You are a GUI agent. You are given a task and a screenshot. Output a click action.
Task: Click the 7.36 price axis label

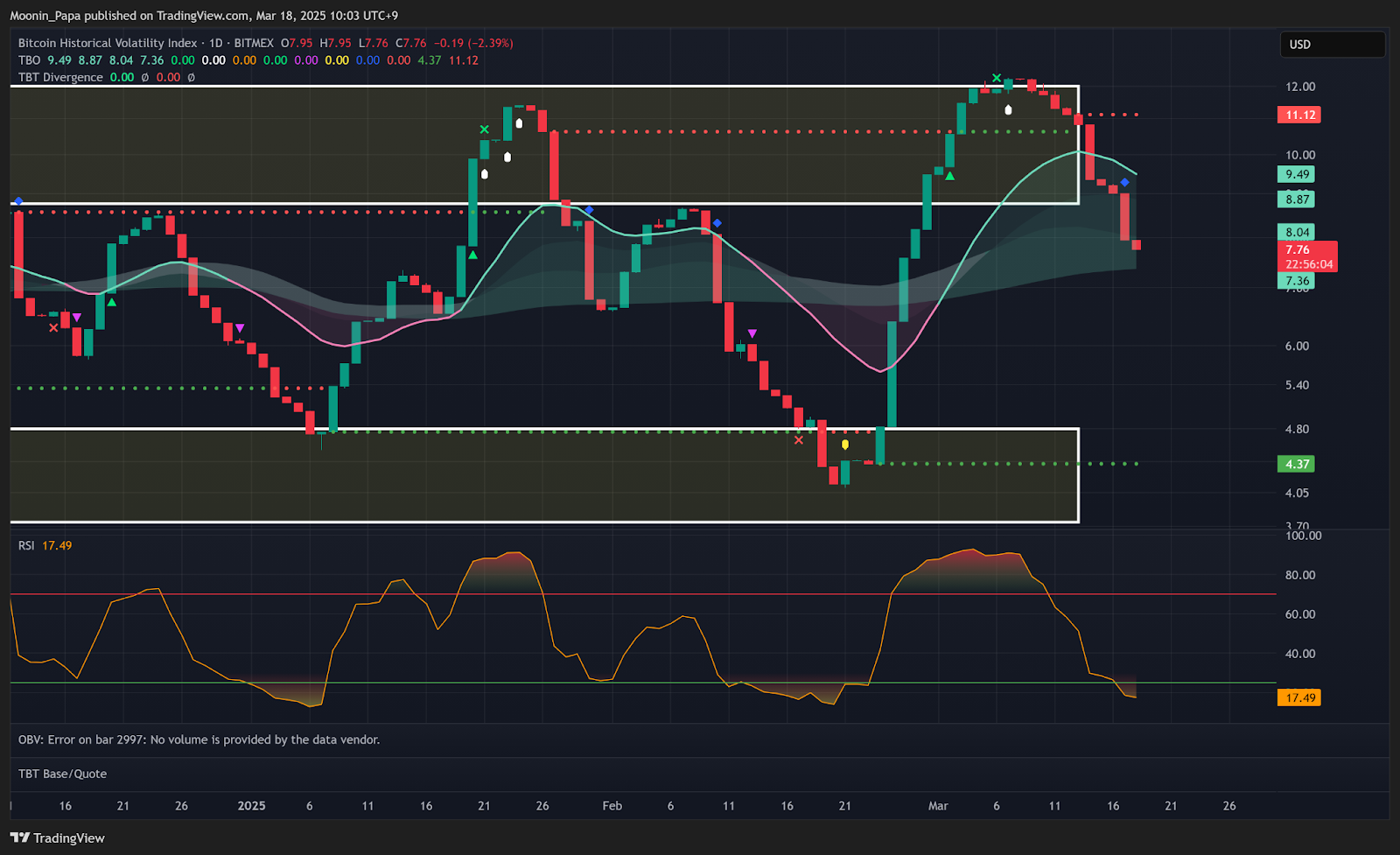[x=1297, y=281]
